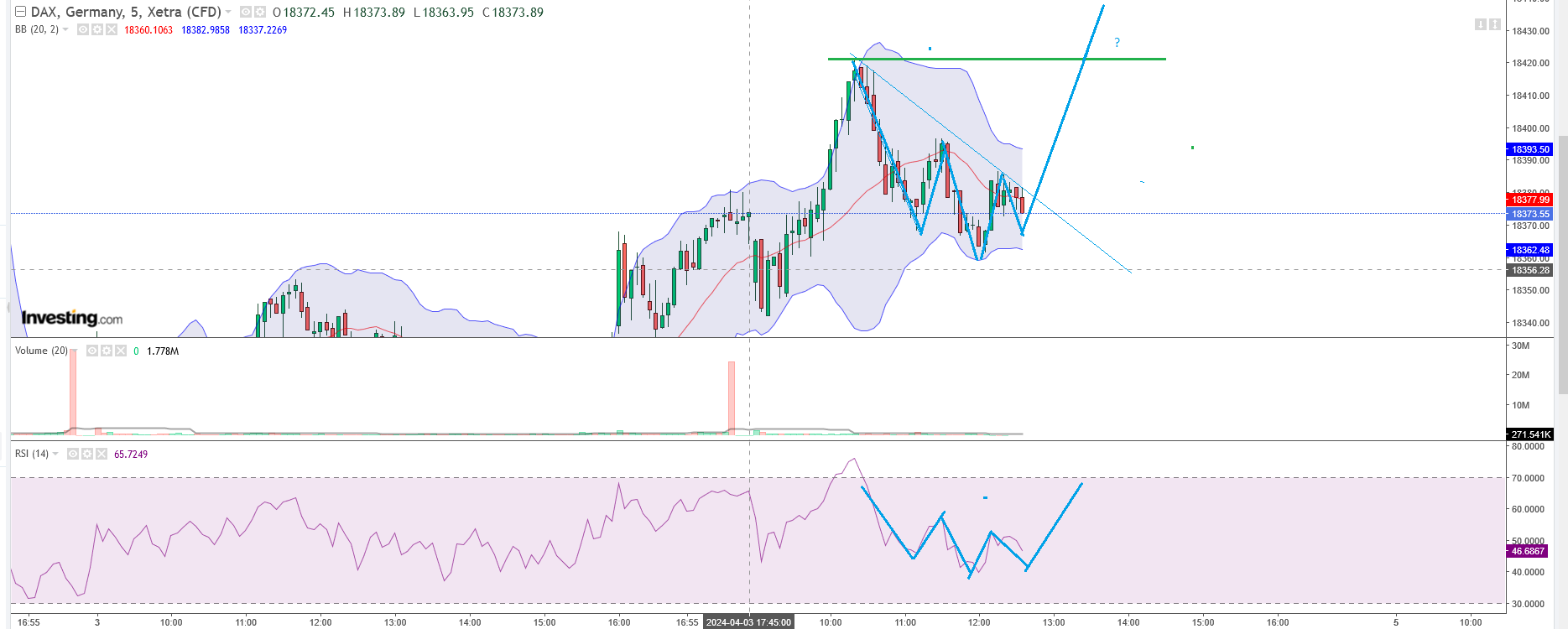The width and height of the screenshot is (1568, 629).
Task: Hide the RSI (14) indicator
Action: click(x=73, y=454)
